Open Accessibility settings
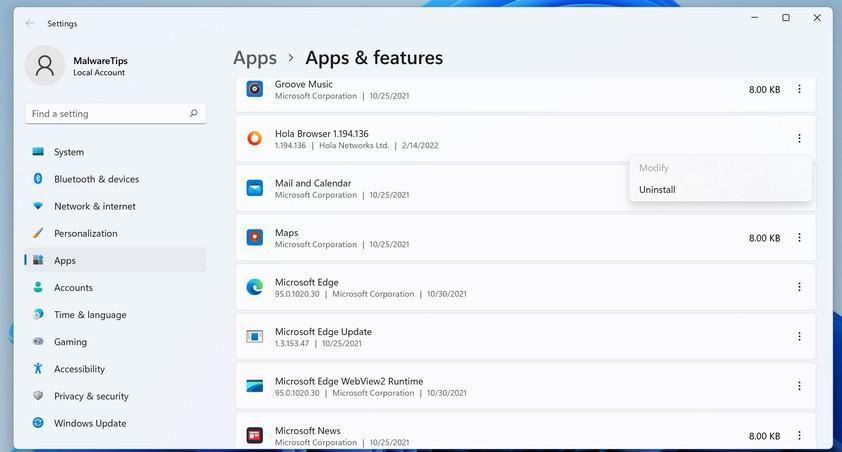842x452 pixels. click(x=115, y=369)
